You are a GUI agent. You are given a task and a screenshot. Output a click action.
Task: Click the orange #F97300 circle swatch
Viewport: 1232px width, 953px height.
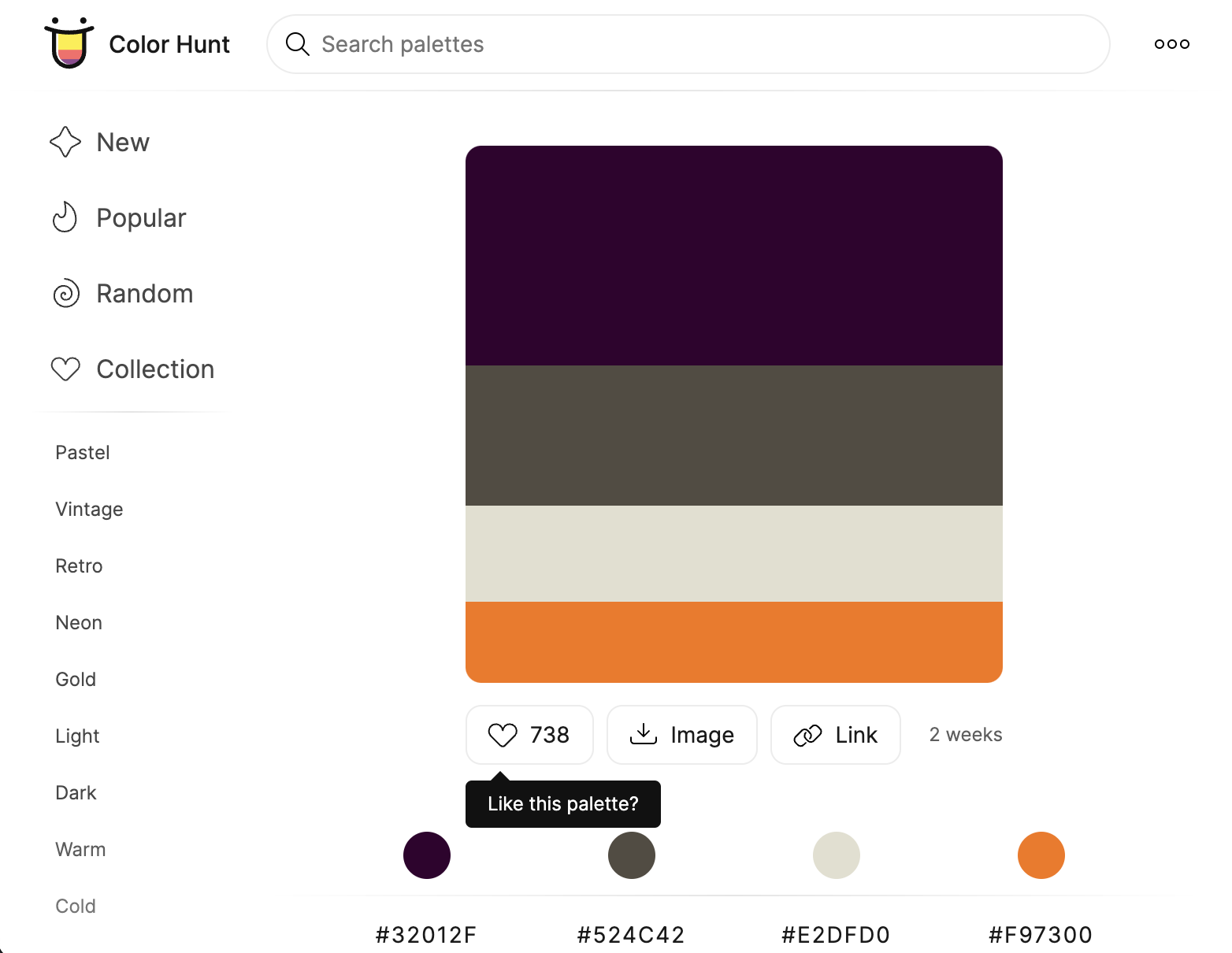click(1041, 855)
